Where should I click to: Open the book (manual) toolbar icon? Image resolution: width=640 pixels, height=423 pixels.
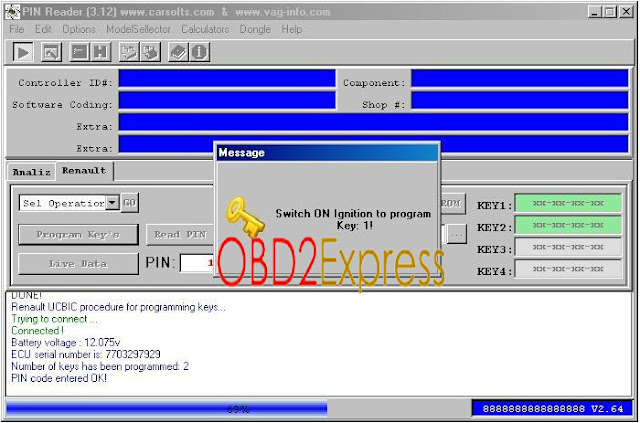pyautogui.click(x=179, y=52)
